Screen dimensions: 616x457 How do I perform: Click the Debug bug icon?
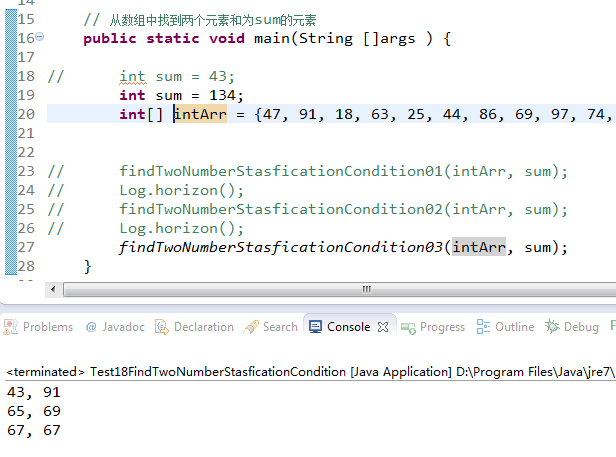point(552,327)
